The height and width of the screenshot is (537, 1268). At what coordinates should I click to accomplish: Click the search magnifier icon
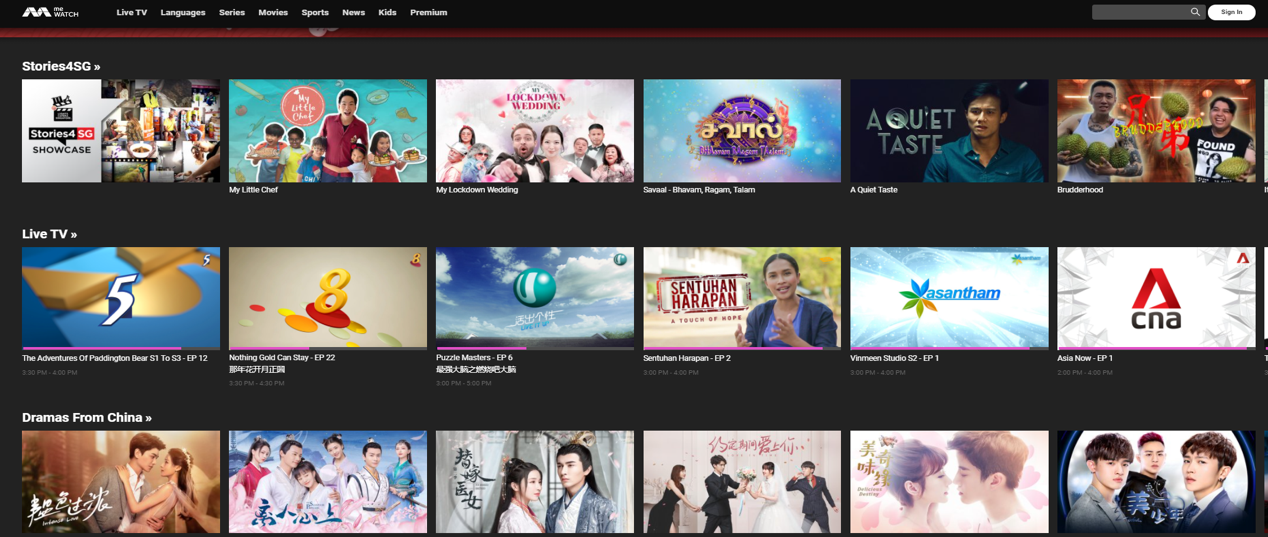pyautogui.click(x=1194, y=12)
